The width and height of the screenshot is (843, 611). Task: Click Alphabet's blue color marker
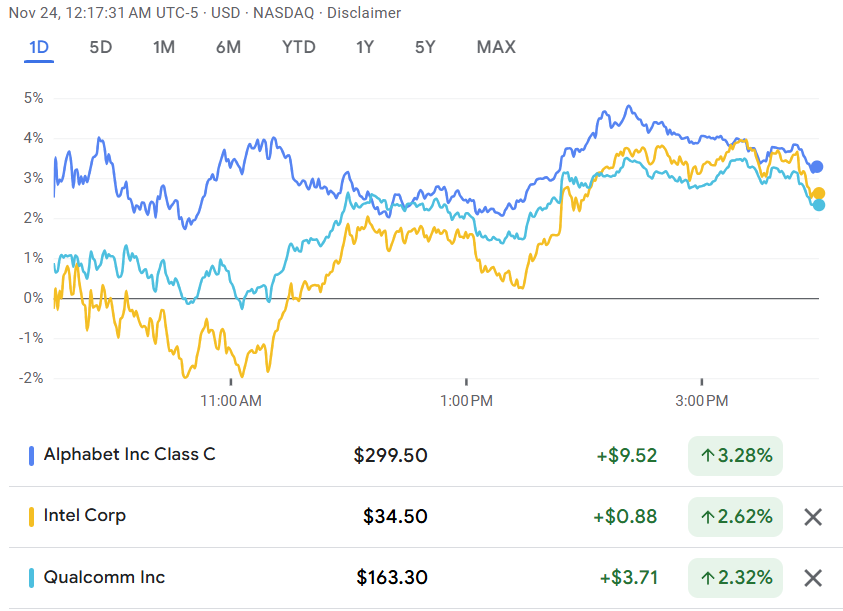click(x=31, y=456)
